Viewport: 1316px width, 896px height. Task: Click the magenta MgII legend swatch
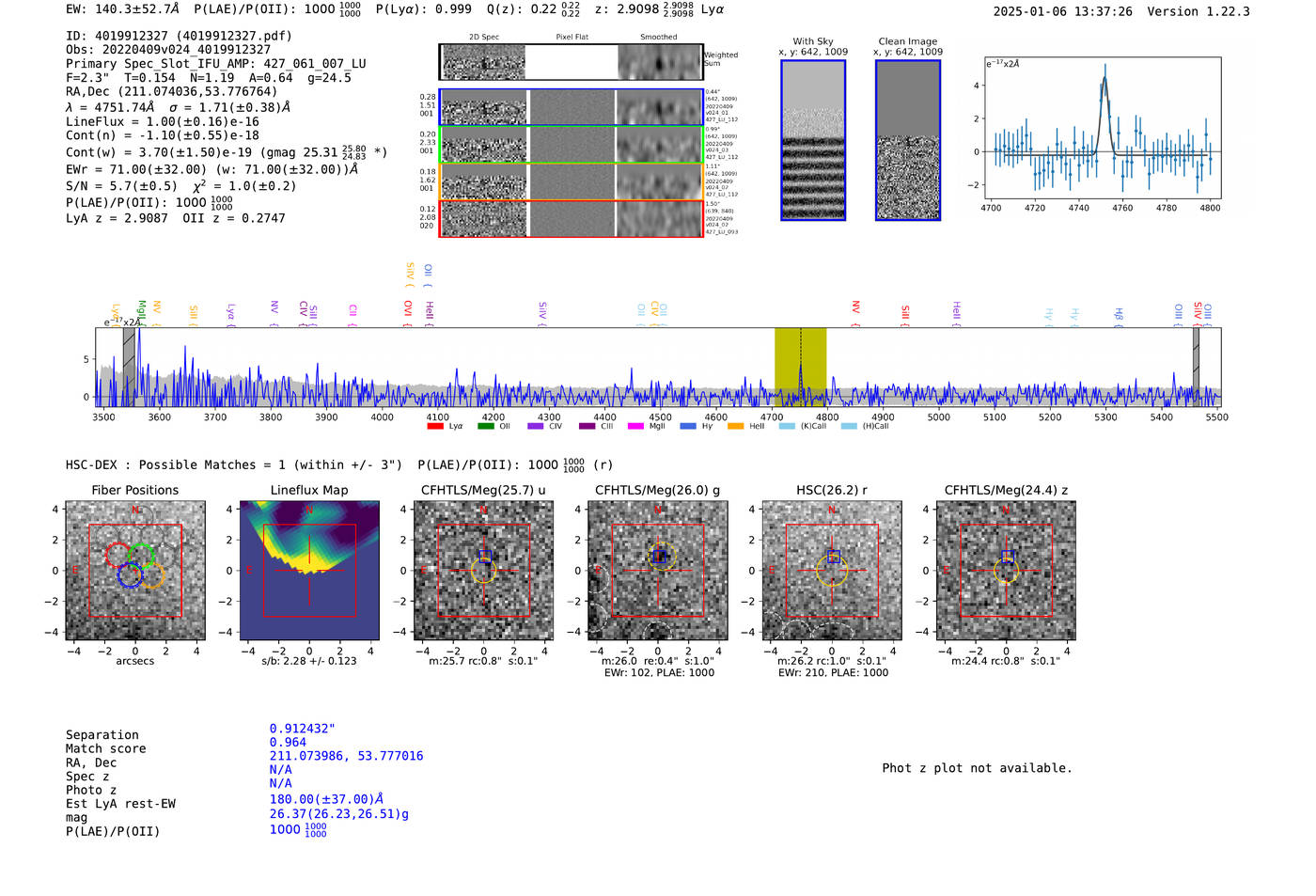click(636, 426)
